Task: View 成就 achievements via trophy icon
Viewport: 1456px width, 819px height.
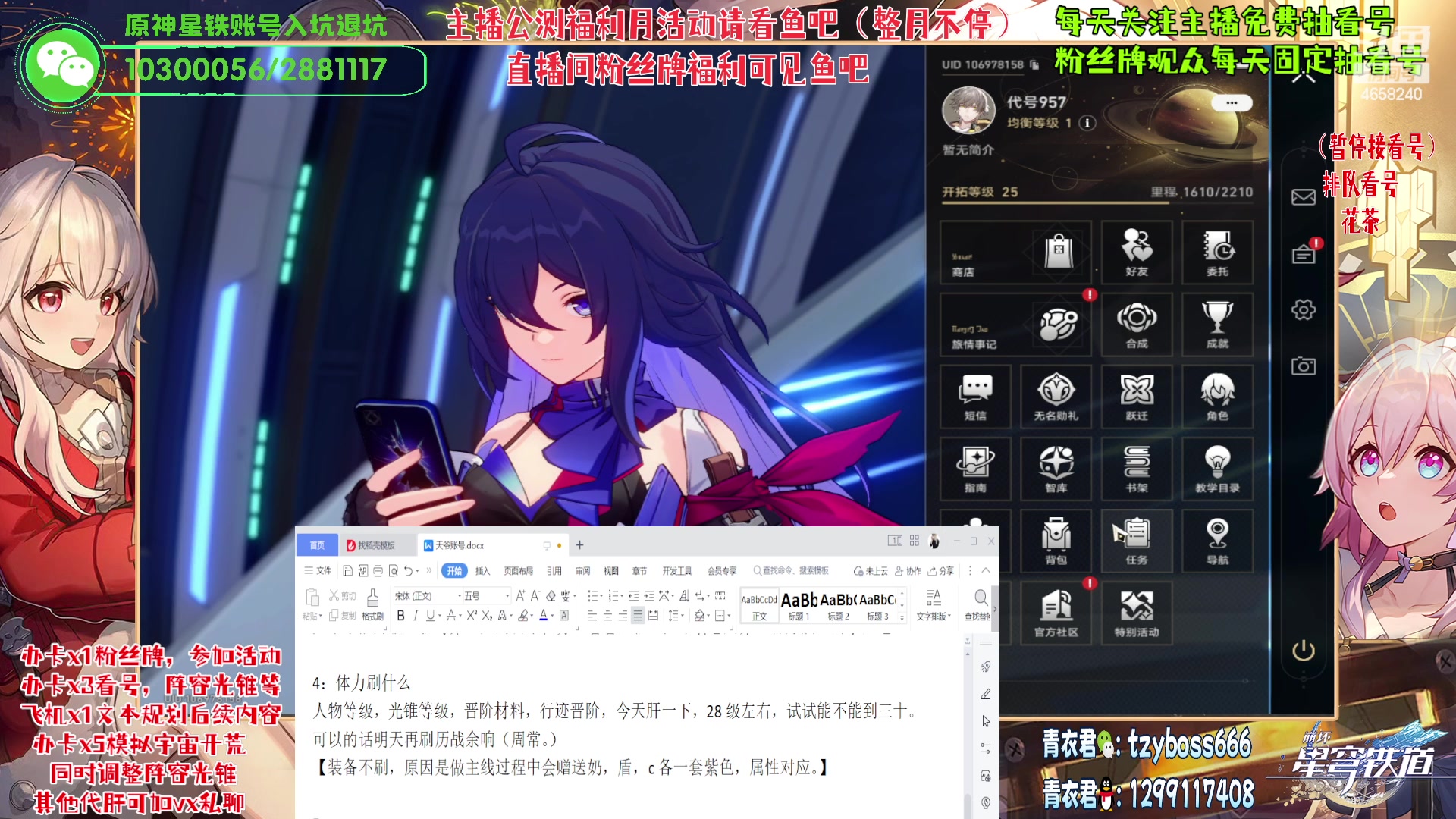Action: (x=1218, y=325)
